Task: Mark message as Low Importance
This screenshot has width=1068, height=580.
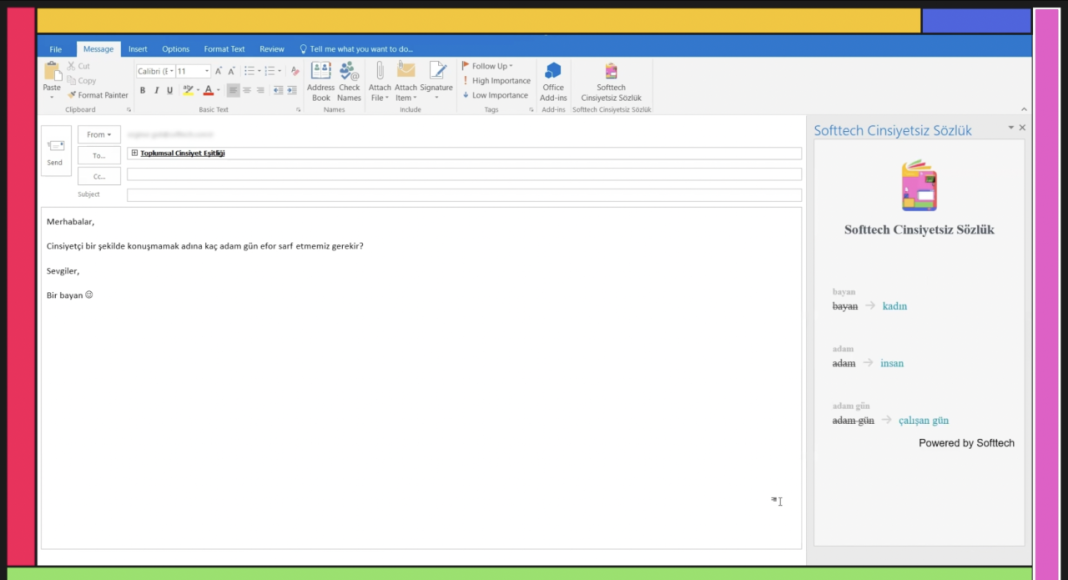Action: tap(495, 95)
